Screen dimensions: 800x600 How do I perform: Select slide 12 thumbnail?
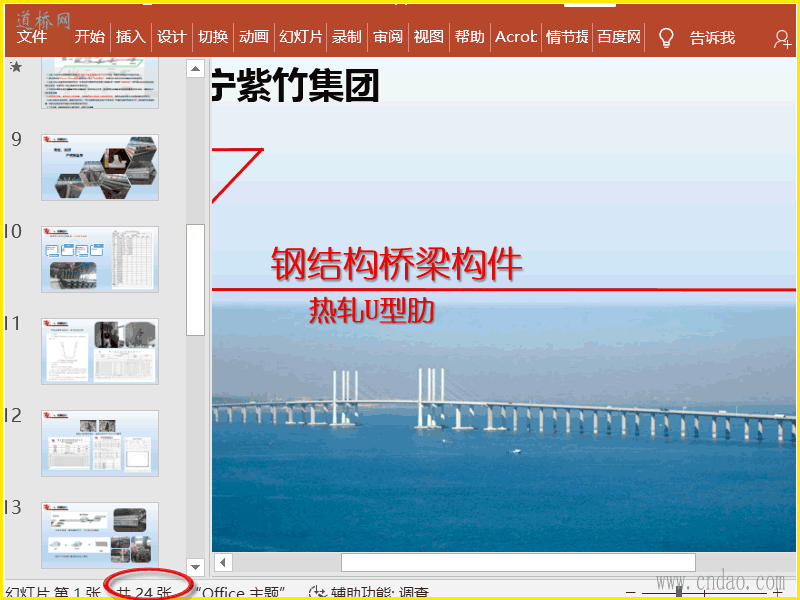coord(100,443)
